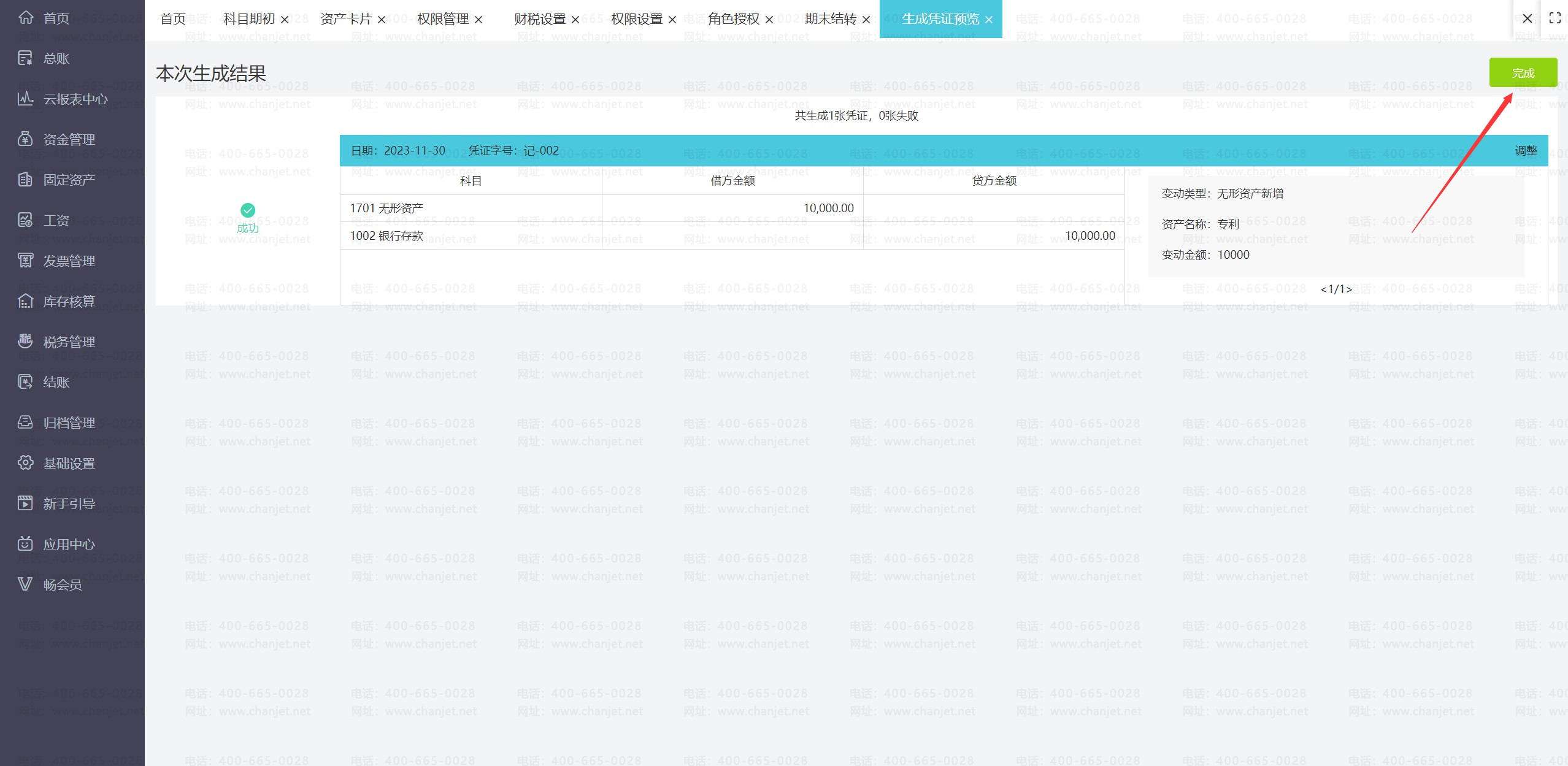The width and height of the screenshot is (1568, 766).
Task: Open 基础设置 gear icon in sidebar
Action: (25, 463)
